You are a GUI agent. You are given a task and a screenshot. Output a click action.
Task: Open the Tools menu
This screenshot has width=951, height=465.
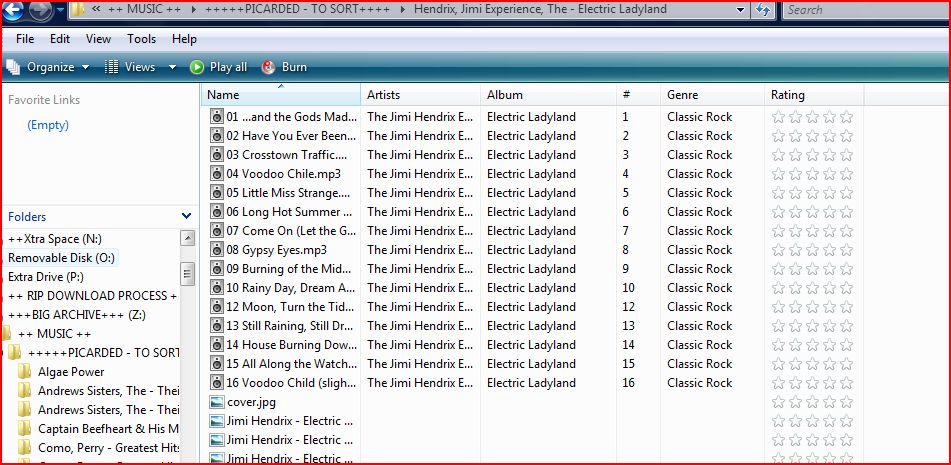point(141,39)
